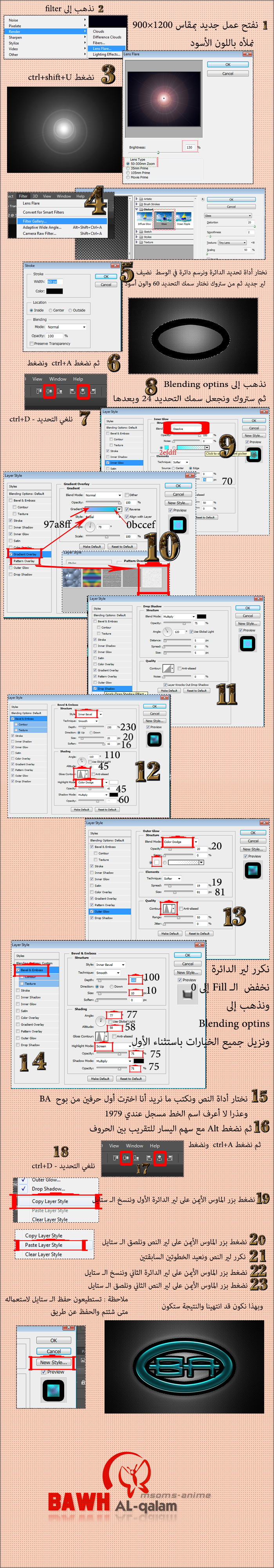Screen dimensions: 274x1568
Task: Enable Preserve Transparency in the Stroke dialog
Action: (x=32, y=343)
